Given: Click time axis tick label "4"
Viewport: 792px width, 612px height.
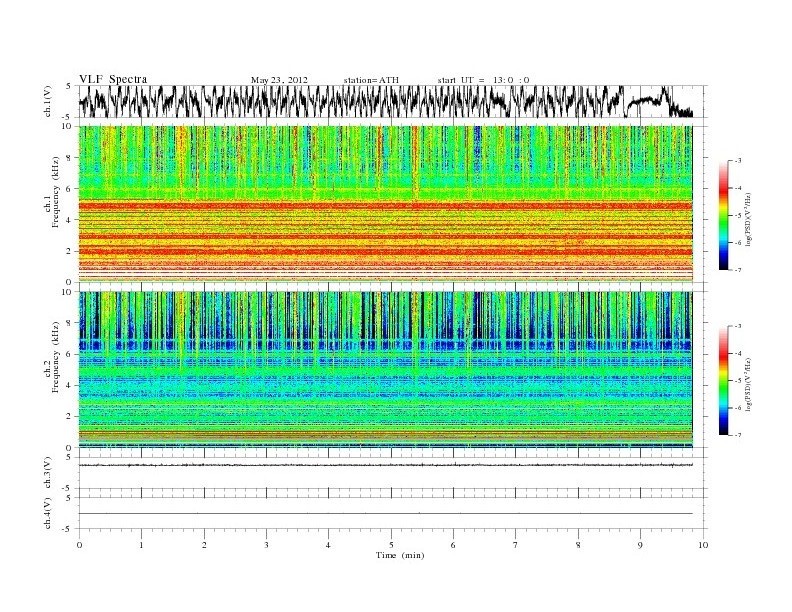Looking at the screenshot, I should (328, 545).
